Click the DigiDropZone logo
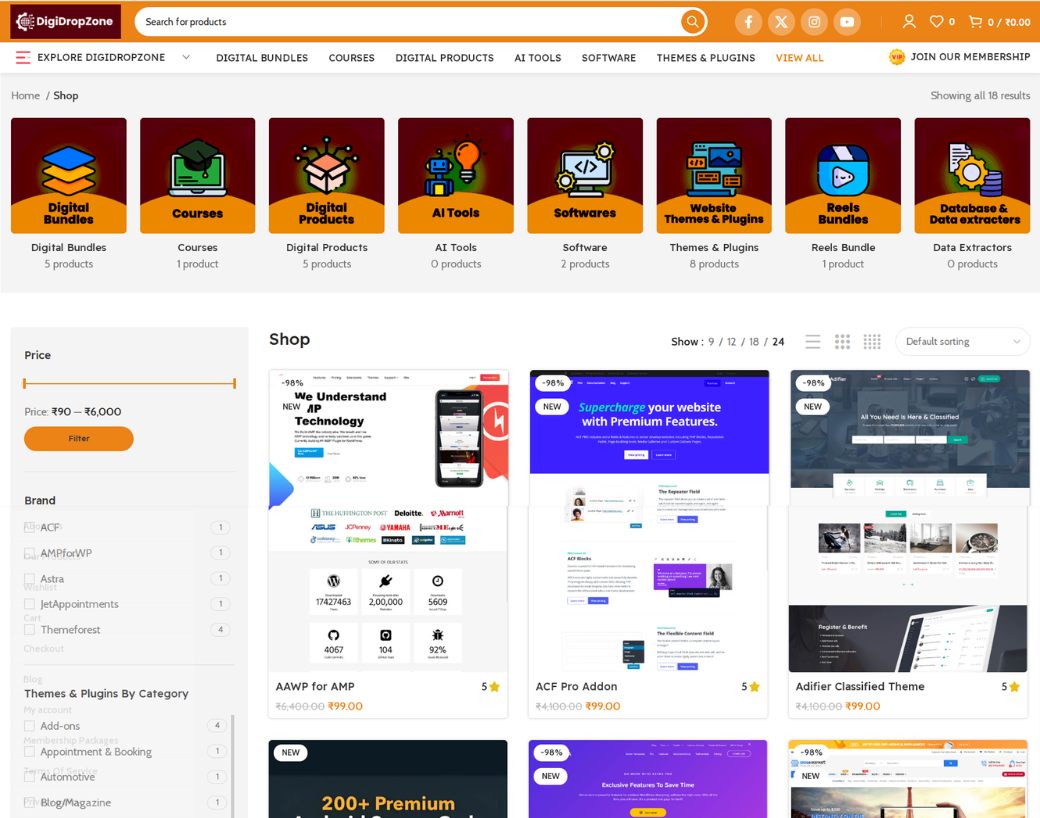The image size is (1040, 818). [x=65, y=21]
